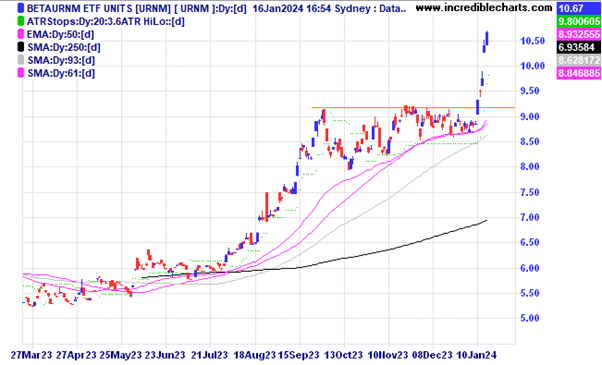Select the SMA:Dy:61:[d] legend label
Image resolution: width=602 pixels, height=365 pixels.
(x=61, y=73)
